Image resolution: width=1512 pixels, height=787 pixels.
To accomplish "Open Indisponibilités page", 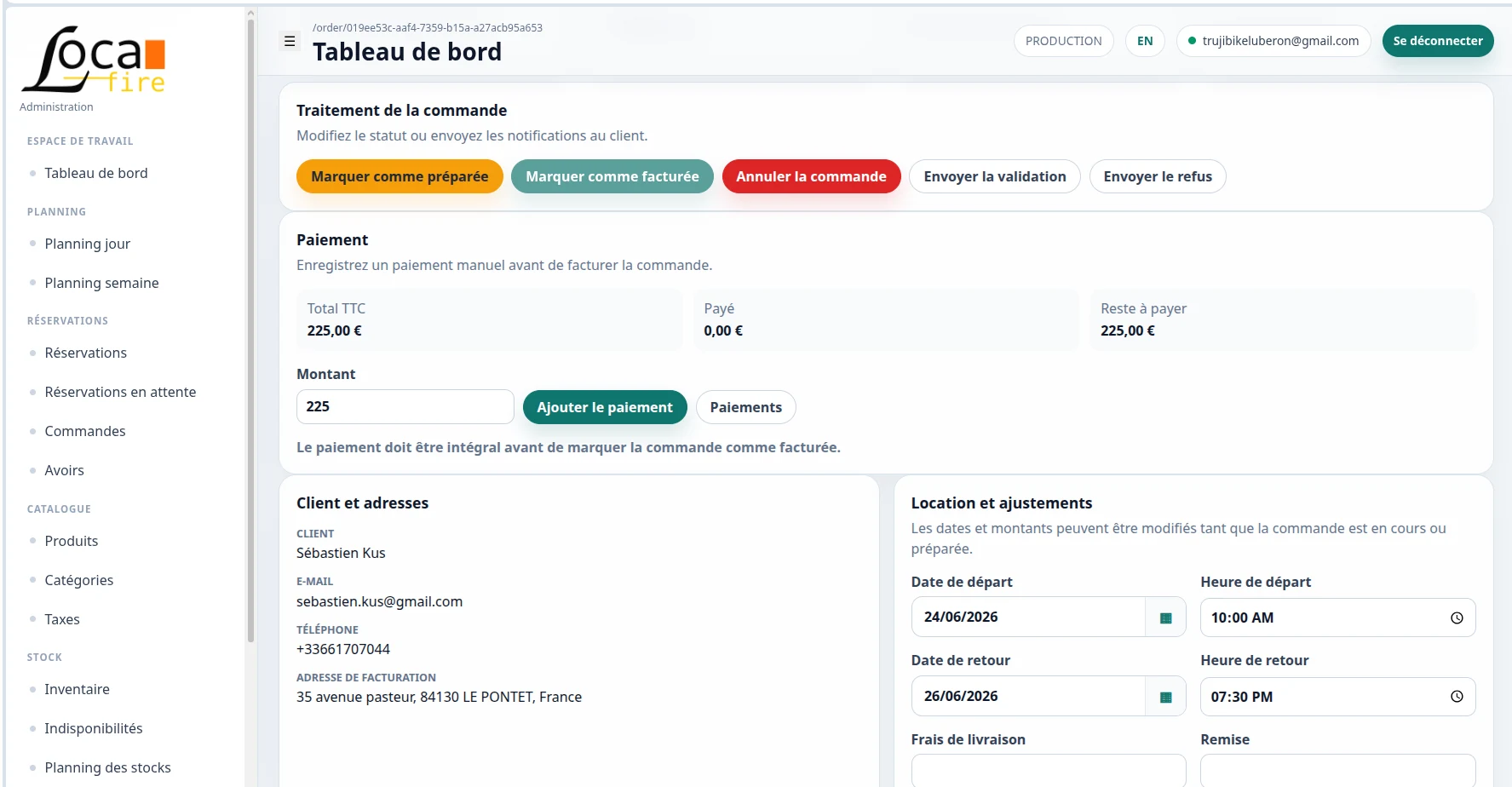I will (94, 728).
